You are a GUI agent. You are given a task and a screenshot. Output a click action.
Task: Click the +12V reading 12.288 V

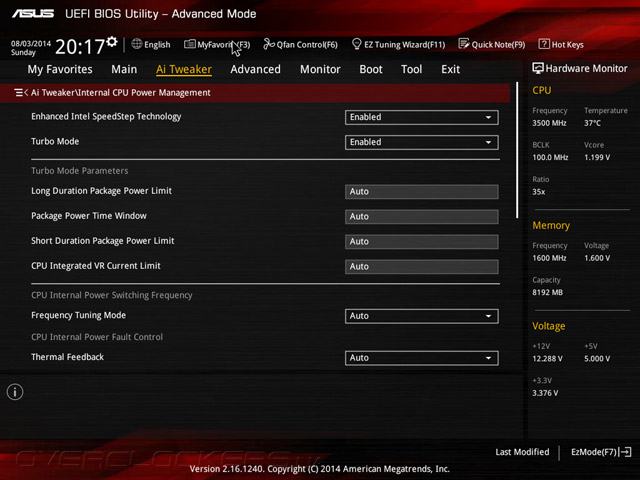[547, 358]
